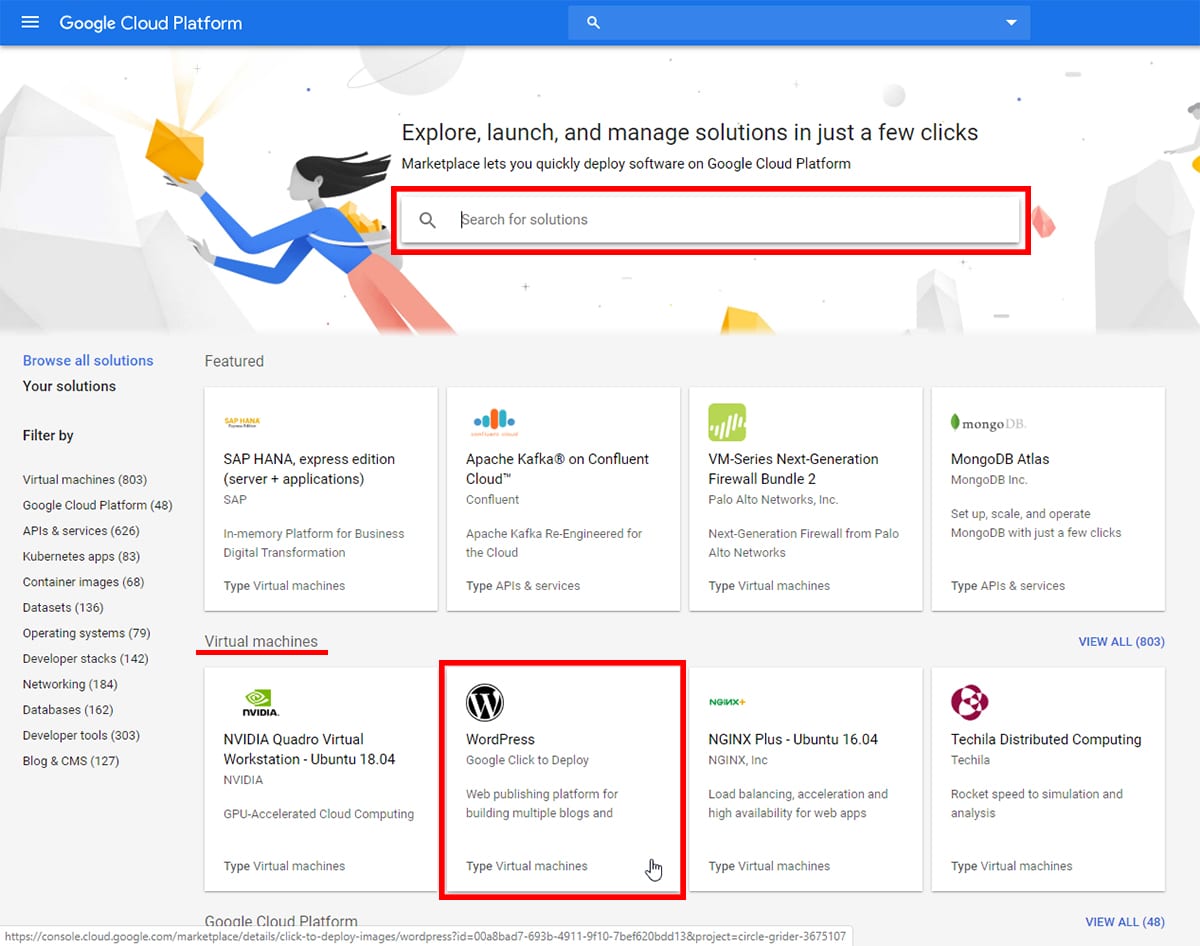Click the NGINX Plus logo icon
Viewport: 1200px width, 946px height.
[x=727, y=702]
